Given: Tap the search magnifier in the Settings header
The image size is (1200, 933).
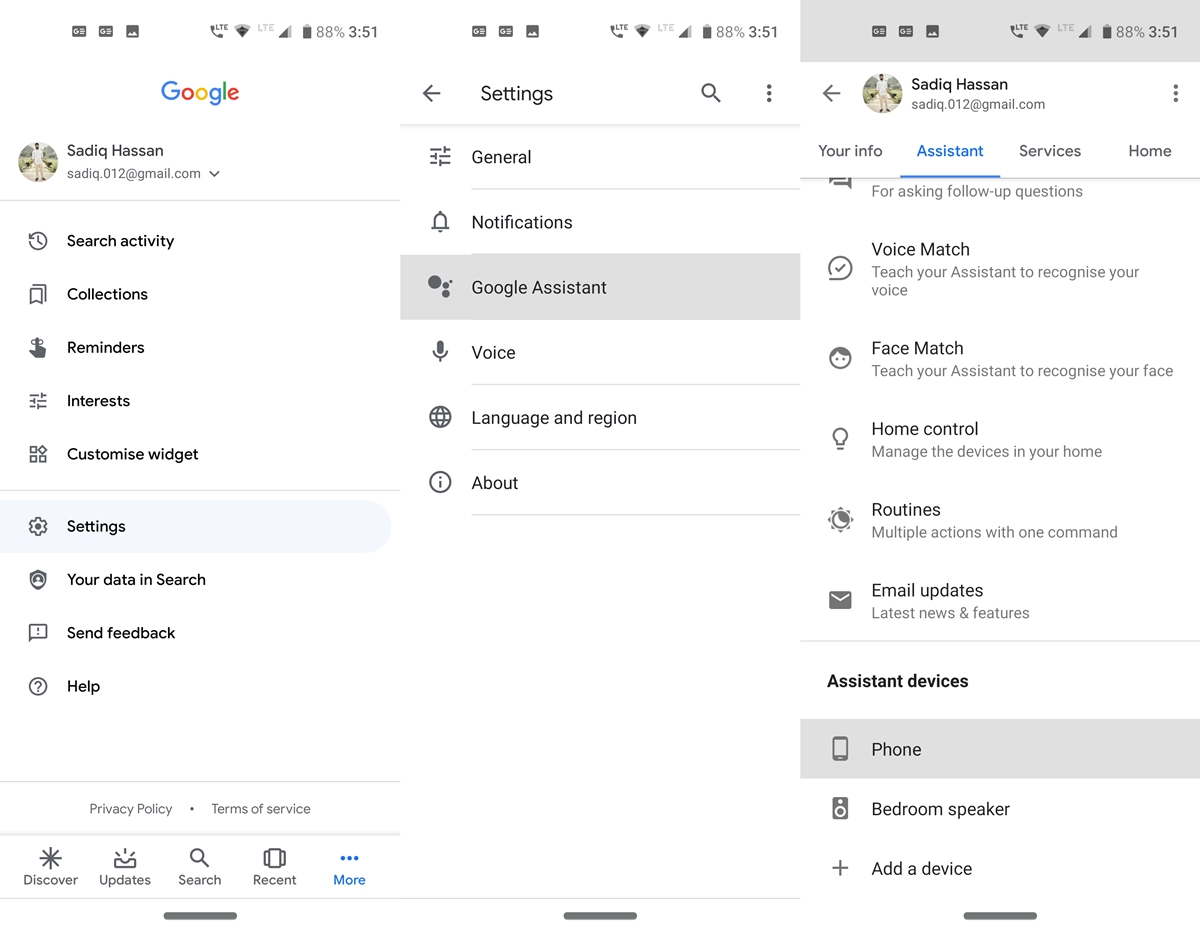Looking at the screenshot, I should 711,93.
